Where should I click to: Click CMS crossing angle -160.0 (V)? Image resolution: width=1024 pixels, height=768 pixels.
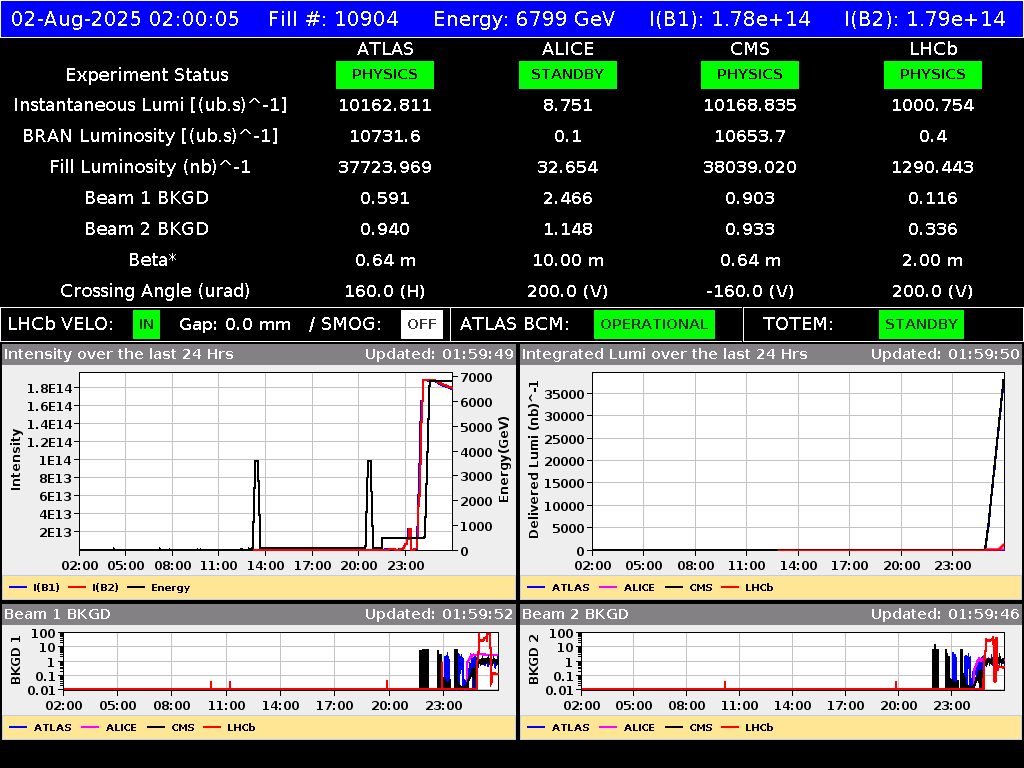pos(750,291)
